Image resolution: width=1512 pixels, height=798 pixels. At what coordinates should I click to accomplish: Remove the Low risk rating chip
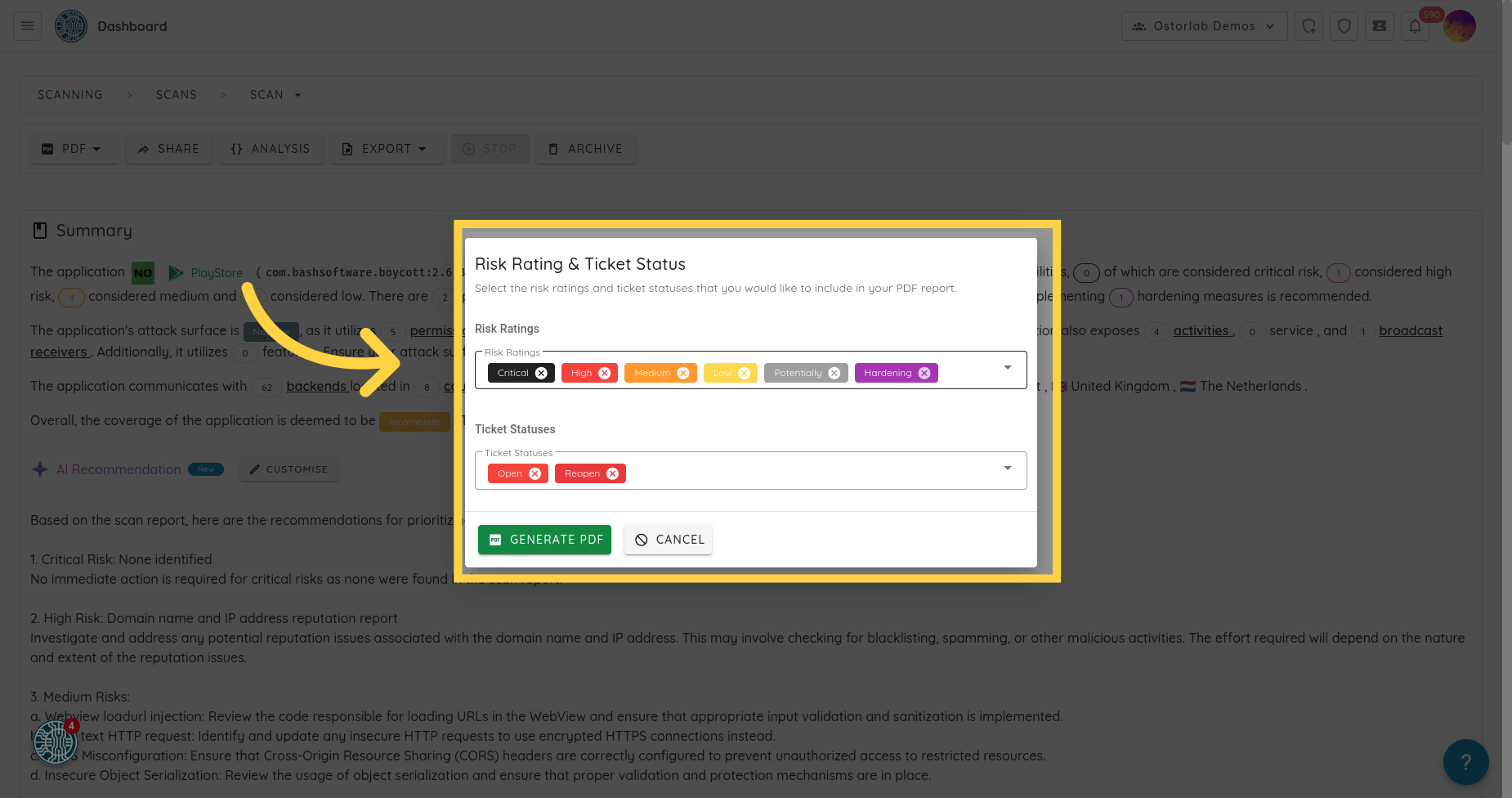744,373
